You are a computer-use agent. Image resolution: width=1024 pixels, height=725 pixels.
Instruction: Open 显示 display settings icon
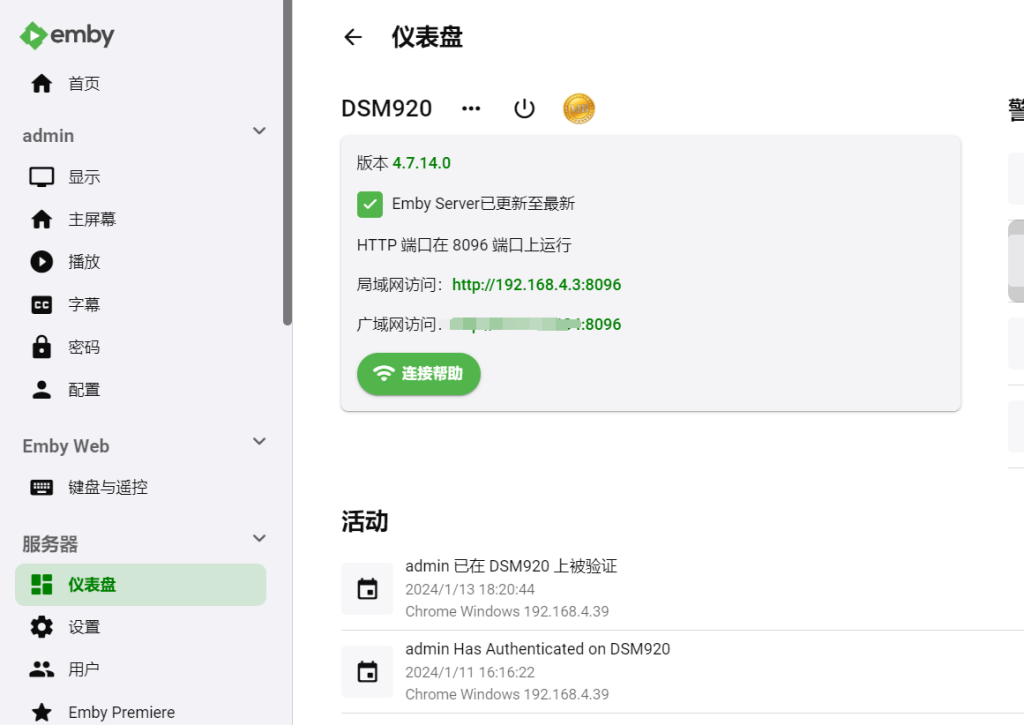coord(42,177)
